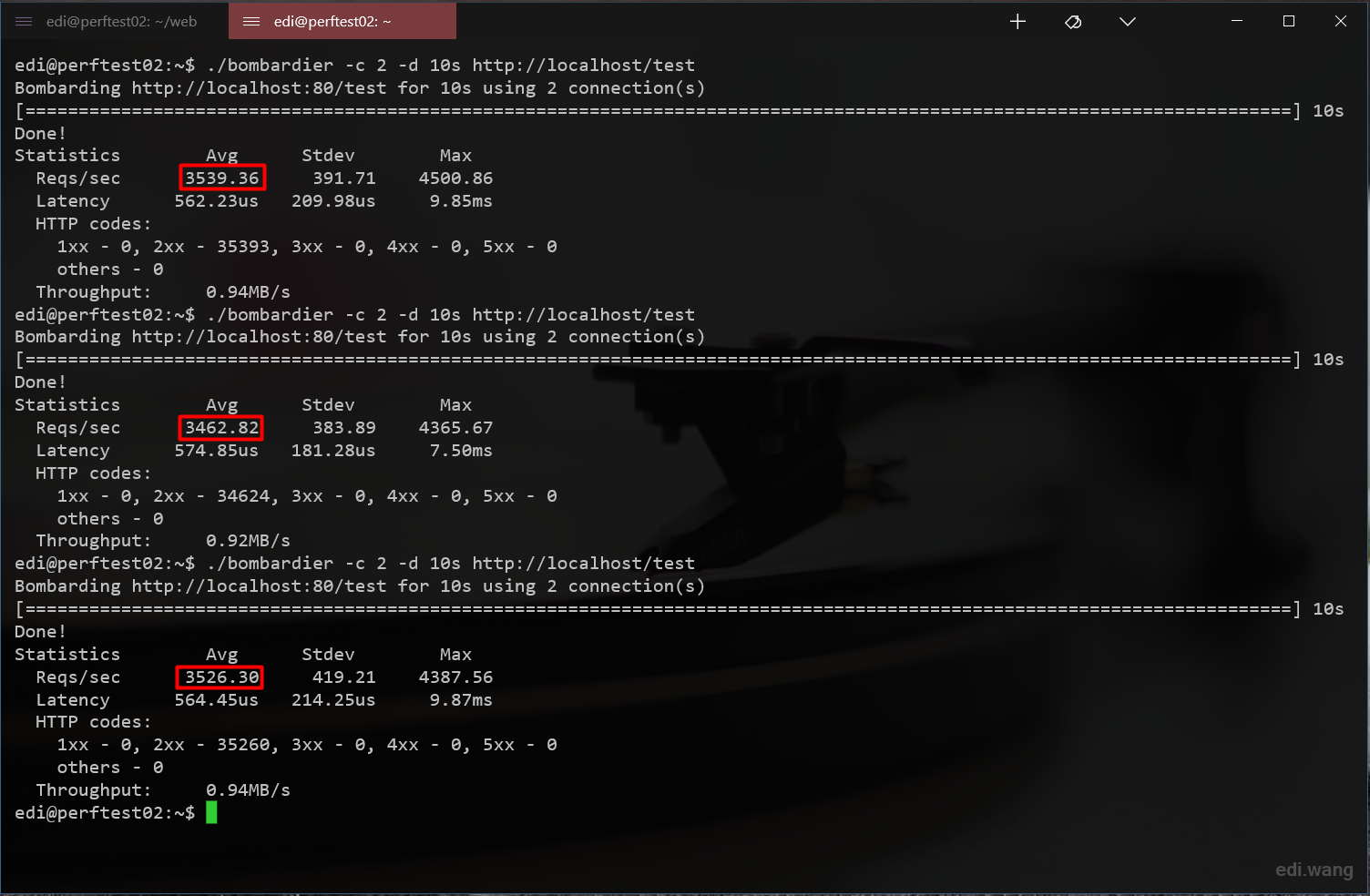
Task: Click the feedback icon next to plus
Action: click(1073, 21)
